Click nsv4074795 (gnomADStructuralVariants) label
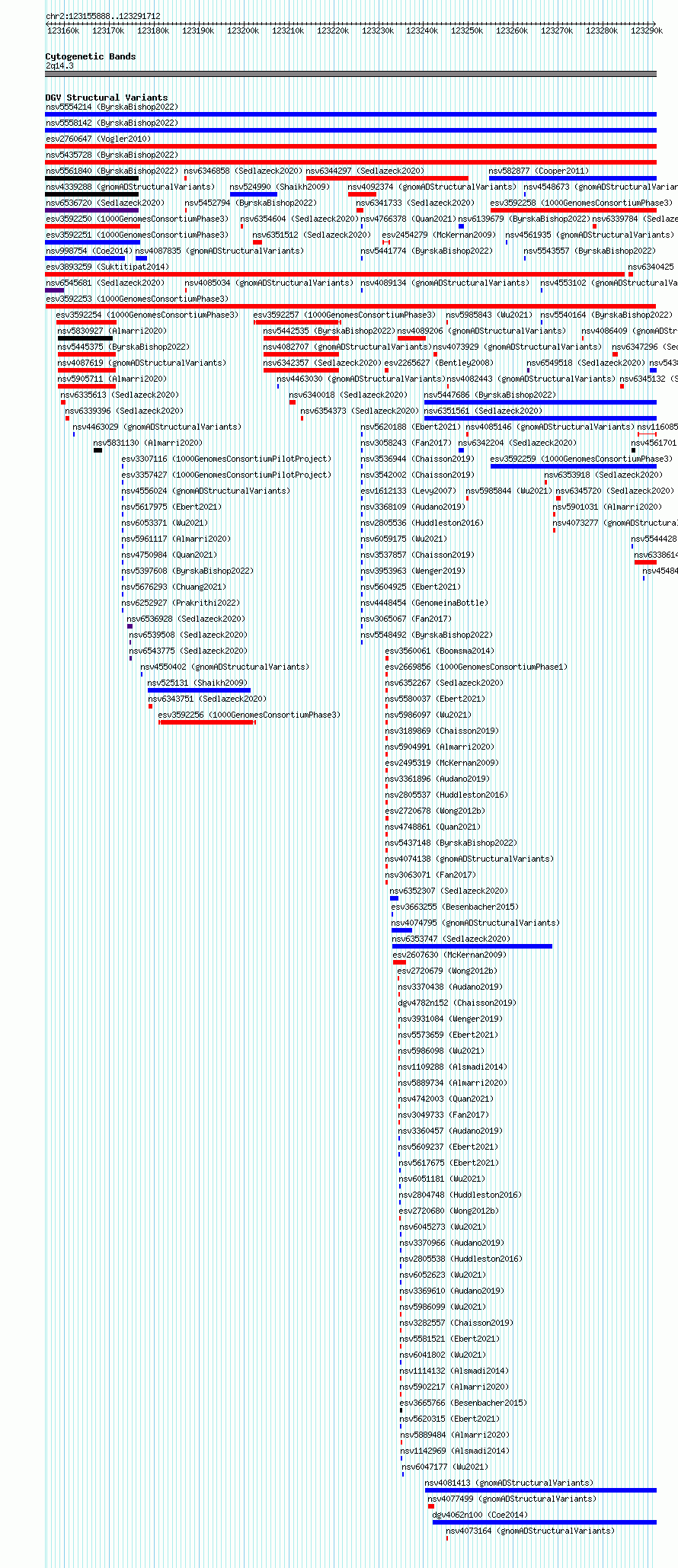The width and height of the screenshot is (678, 1568). click(x=475, y=923)
